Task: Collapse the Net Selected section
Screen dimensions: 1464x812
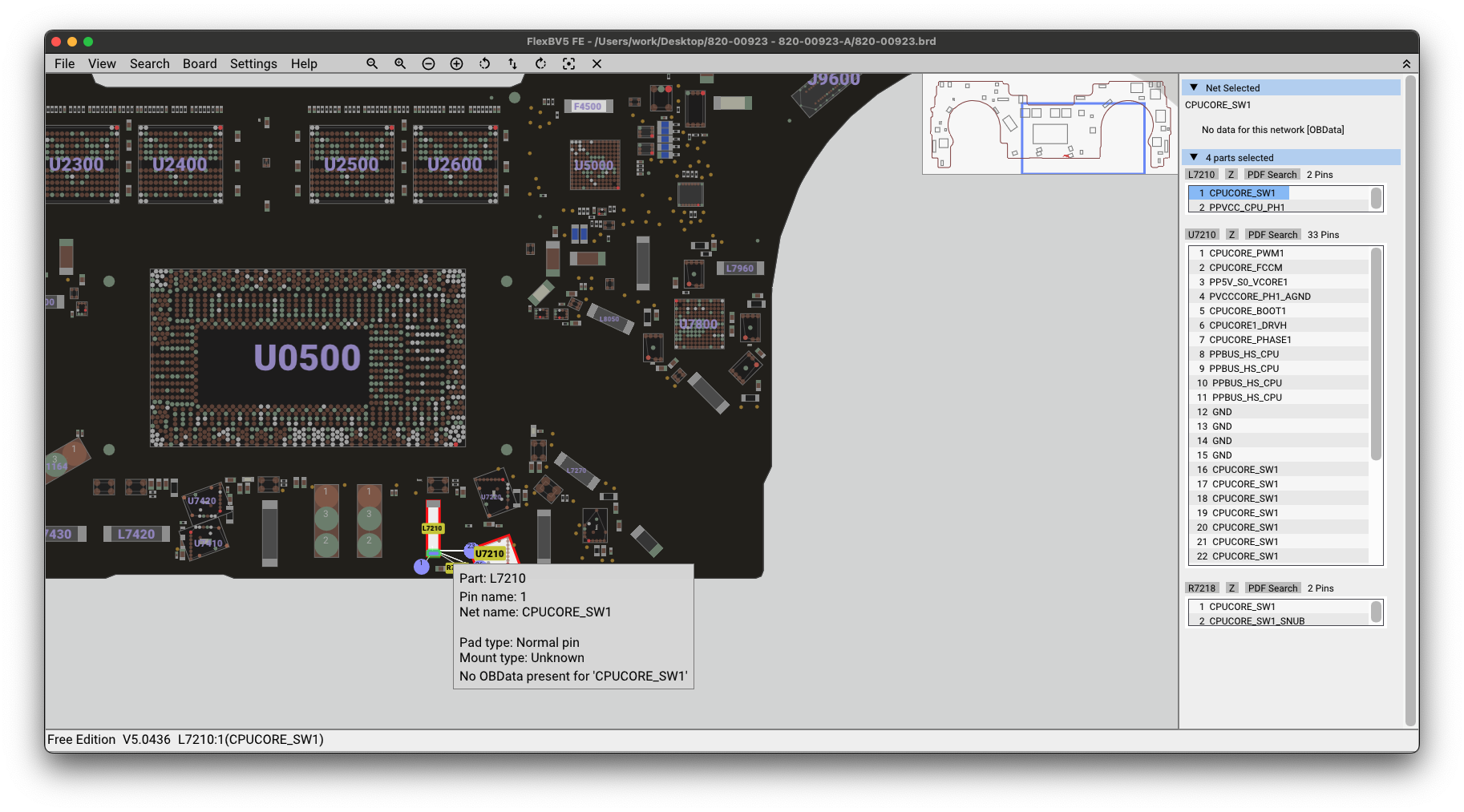Action: (x=1194, y=87)
